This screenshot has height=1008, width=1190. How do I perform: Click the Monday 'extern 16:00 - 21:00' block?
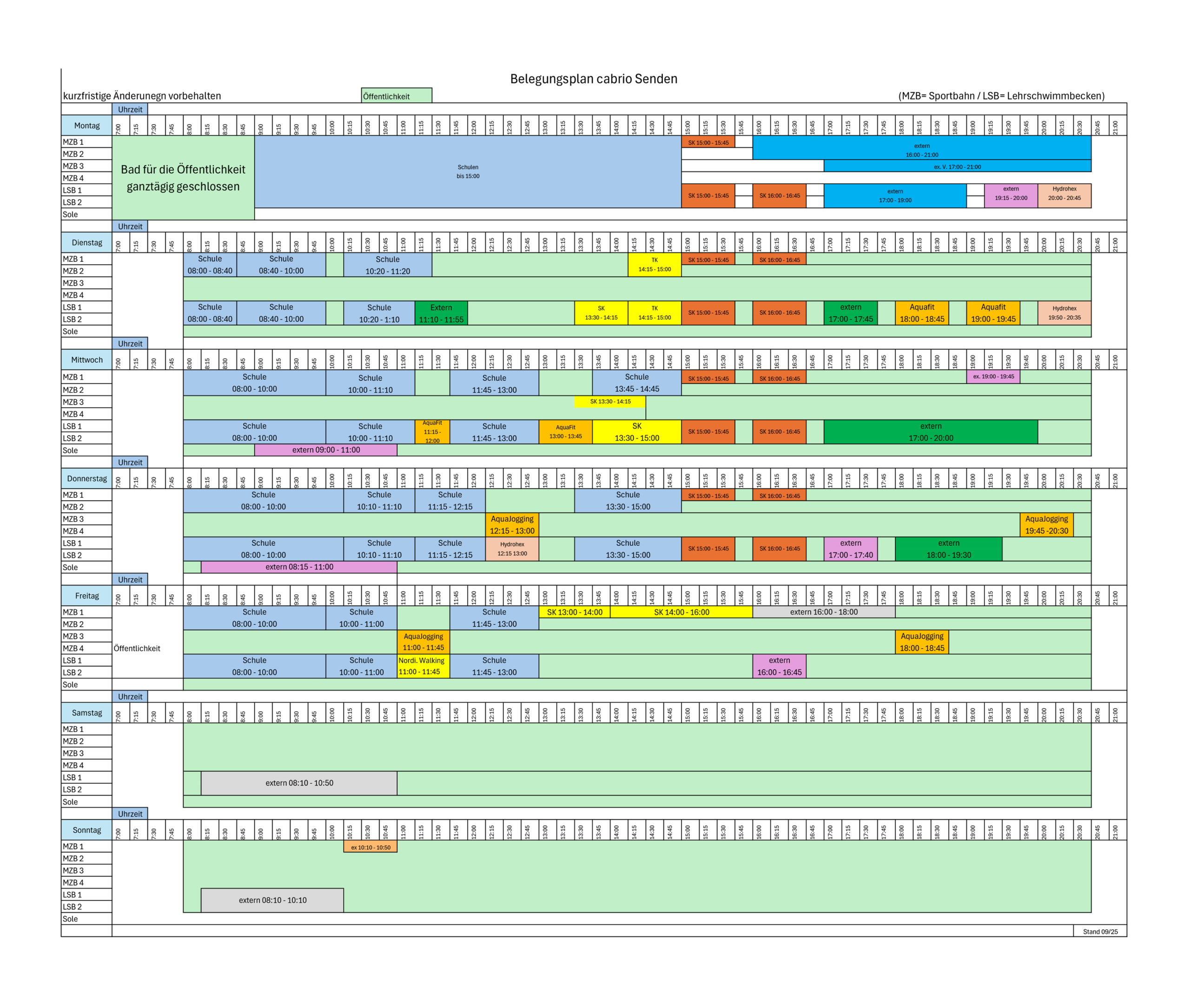[921, 148]
